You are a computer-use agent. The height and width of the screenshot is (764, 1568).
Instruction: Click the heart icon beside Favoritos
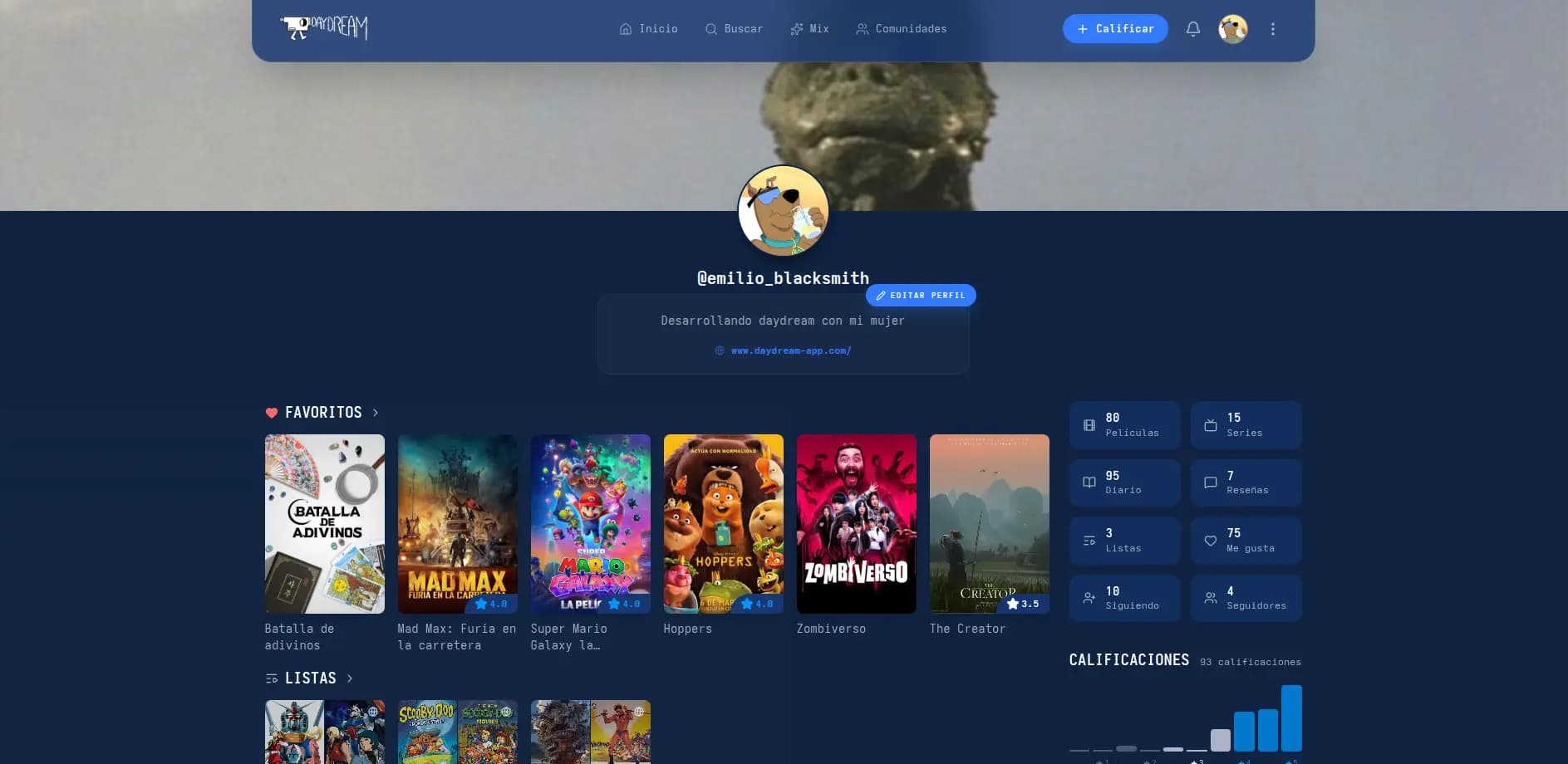[272, 413]
